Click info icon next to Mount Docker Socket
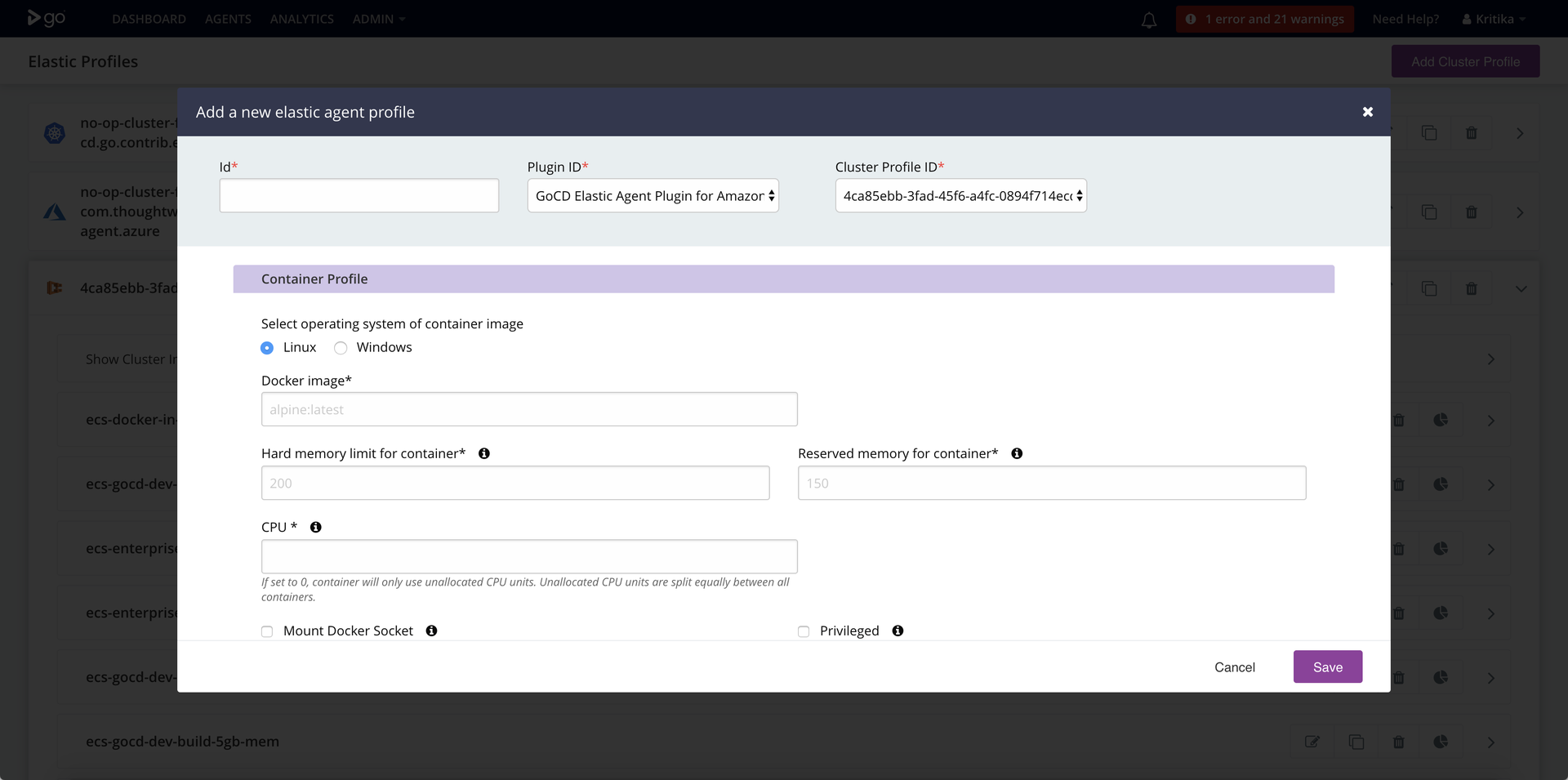Viewport: 1568px width, 780px height. point(432,631)
